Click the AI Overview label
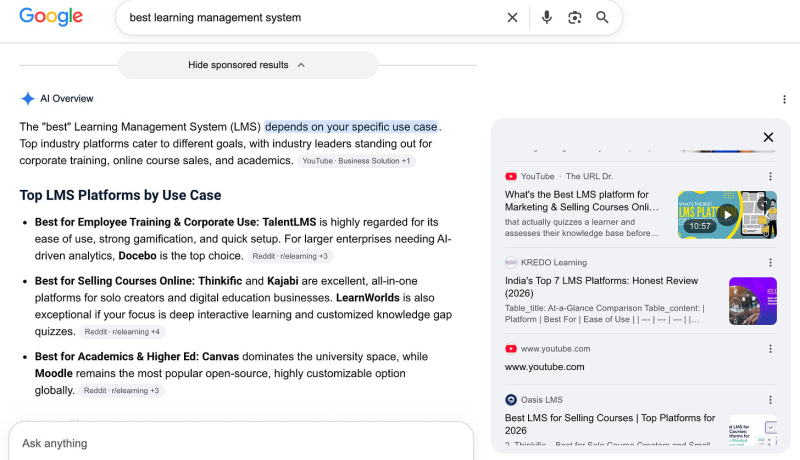 [67, 99]
